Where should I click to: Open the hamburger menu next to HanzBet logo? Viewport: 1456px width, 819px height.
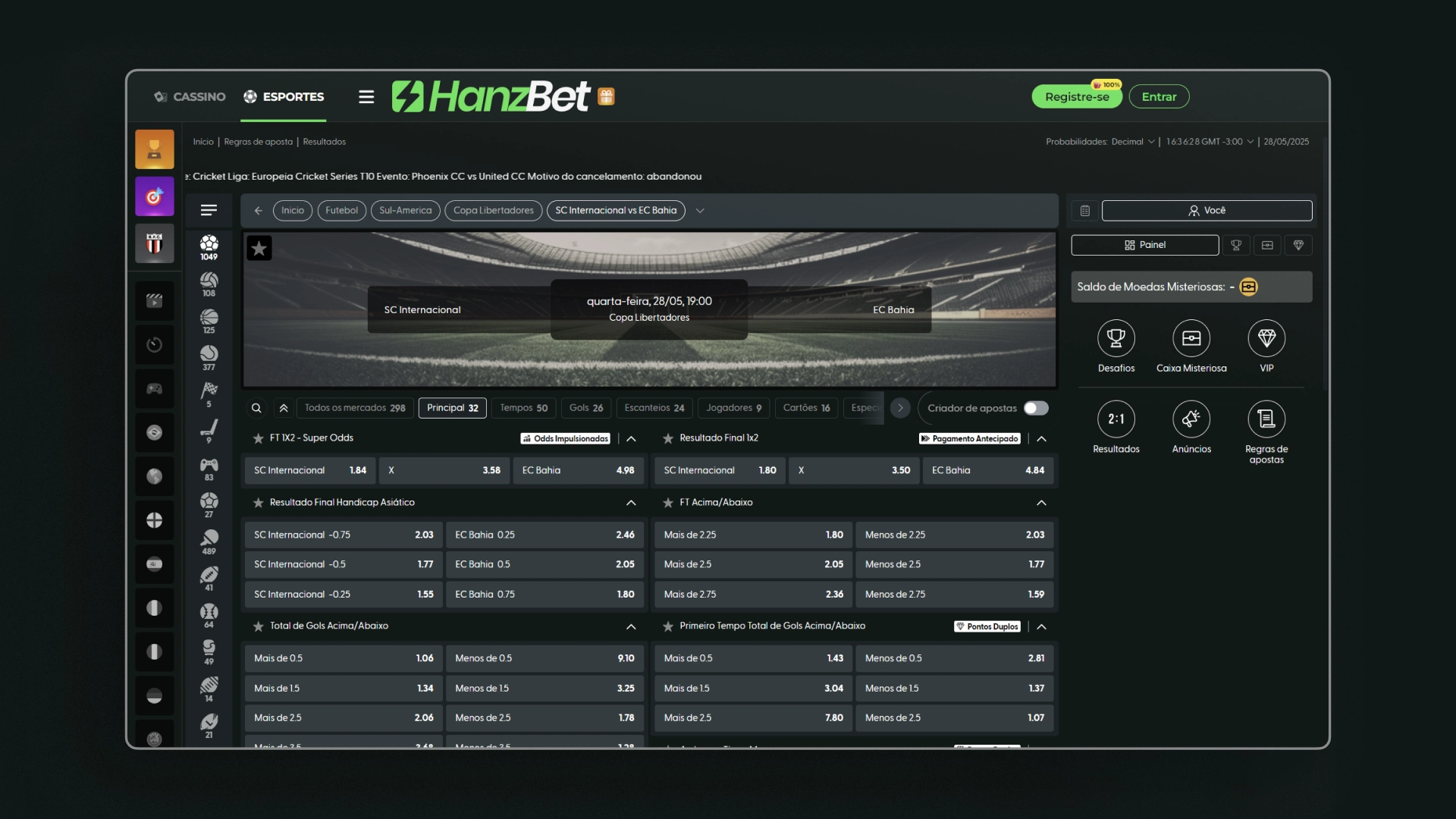click(x=366, y=97)
